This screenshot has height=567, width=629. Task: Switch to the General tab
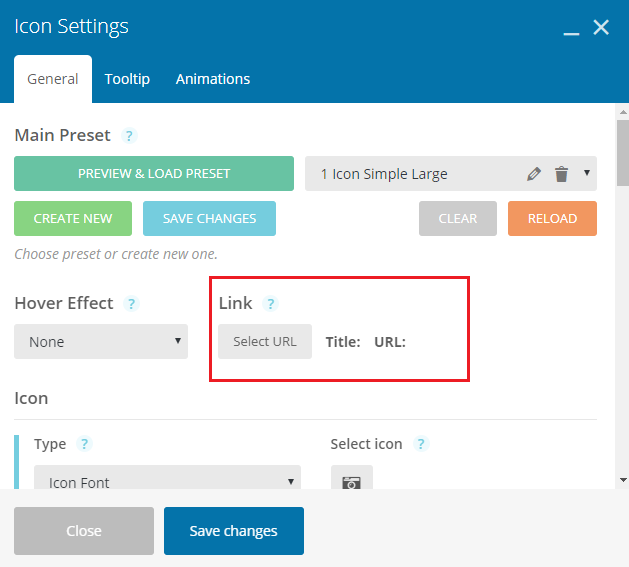(x=53, y=79)
